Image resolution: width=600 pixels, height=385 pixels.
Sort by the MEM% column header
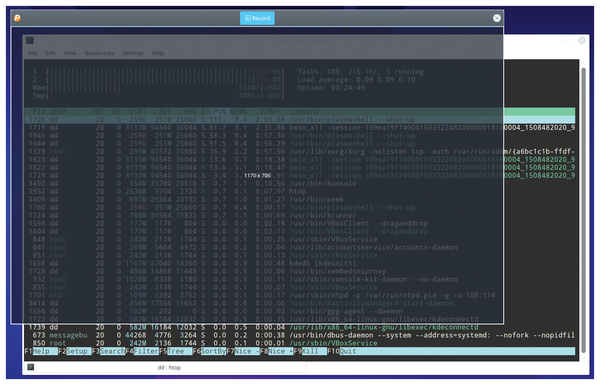[x=238, y=111]
